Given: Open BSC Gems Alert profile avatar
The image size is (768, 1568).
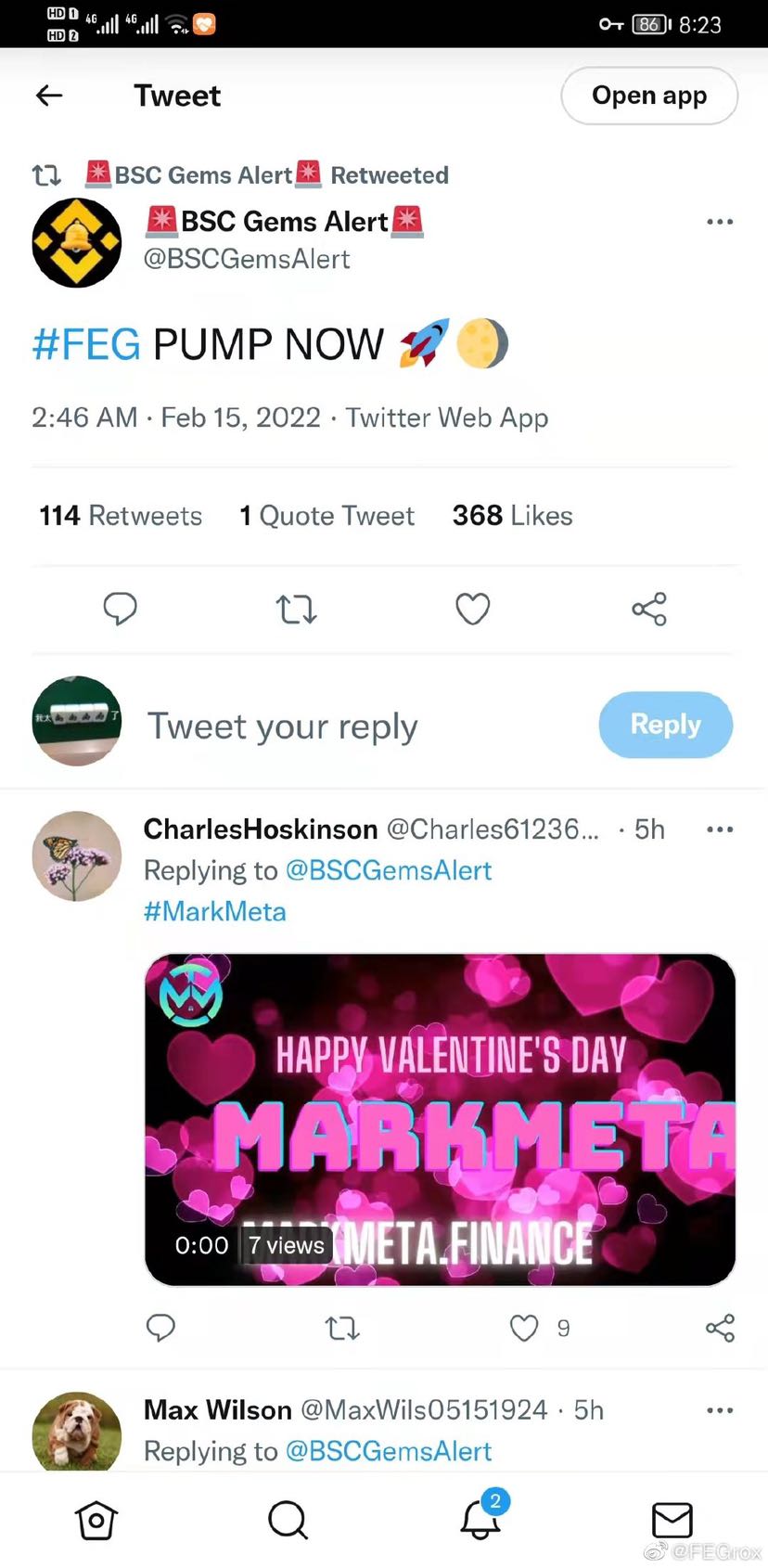Looking at the screenshot, I should (77, 242).
